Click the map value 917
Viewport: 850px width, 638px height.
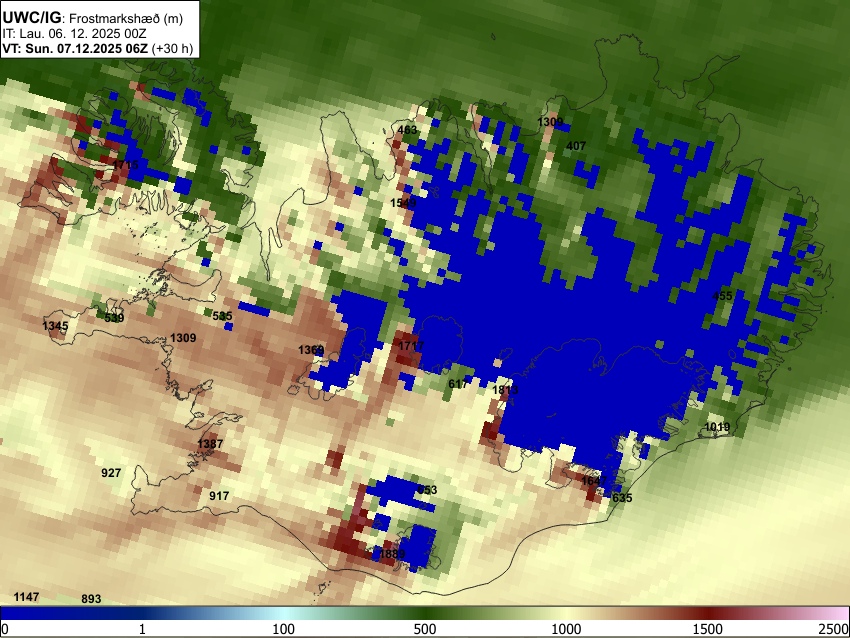(x=219, y=495)
